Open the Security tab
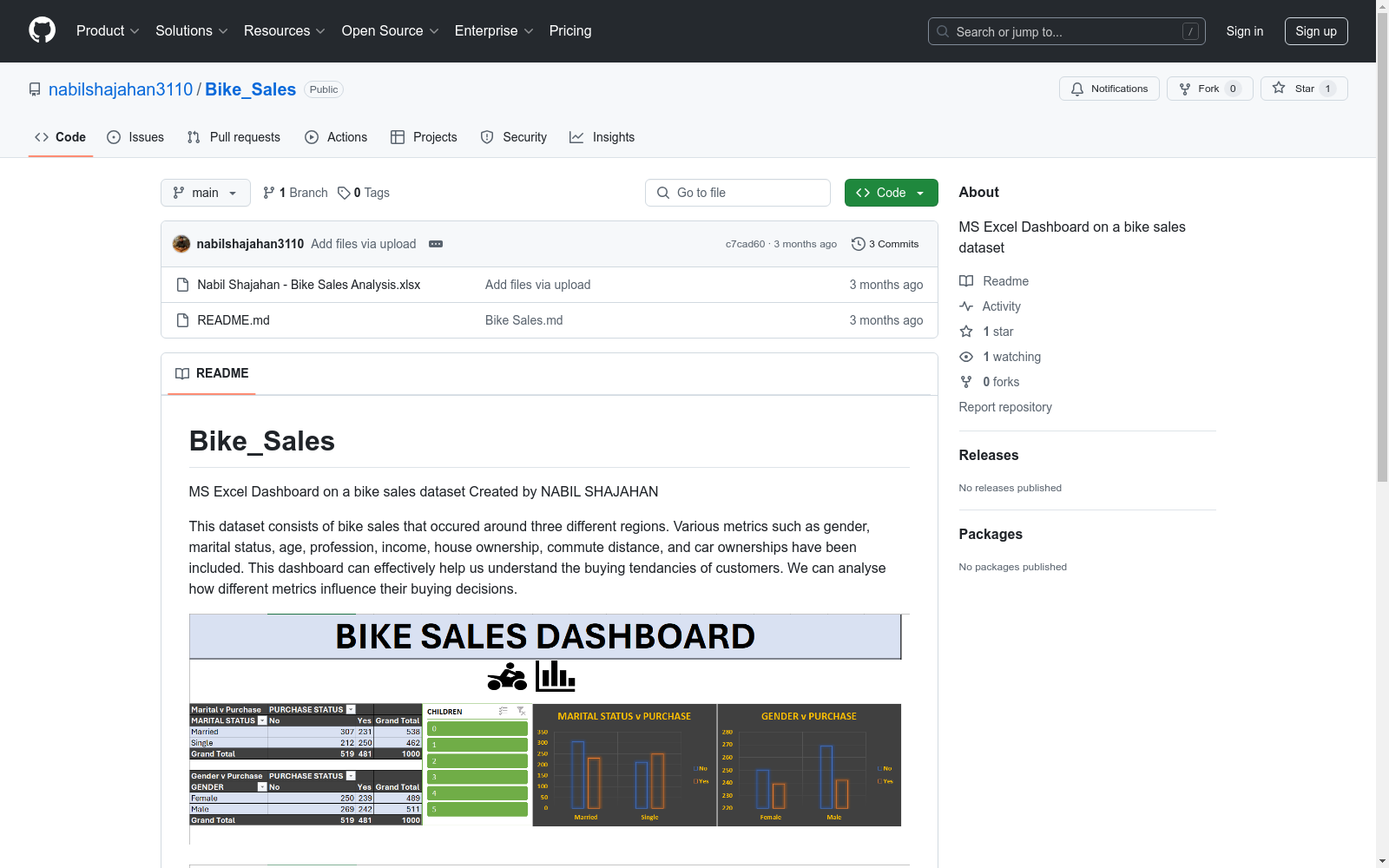The height and width of the screenshot is (868, 1389). (514, 137)
